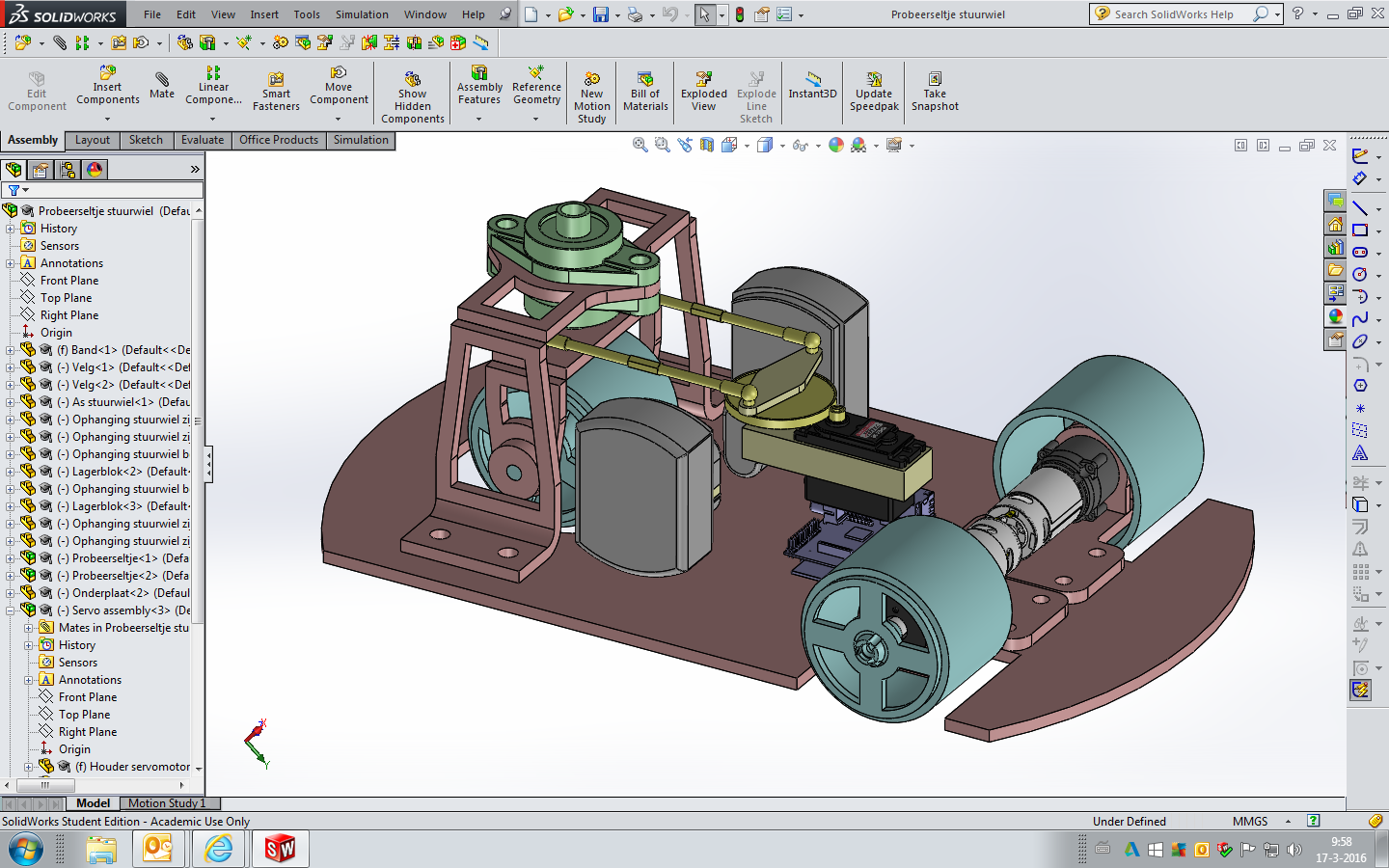The width and height of the screenshot is (1389, 868).
Task: Click the Search SolidWorks Help field
Action: [1174, 14]
